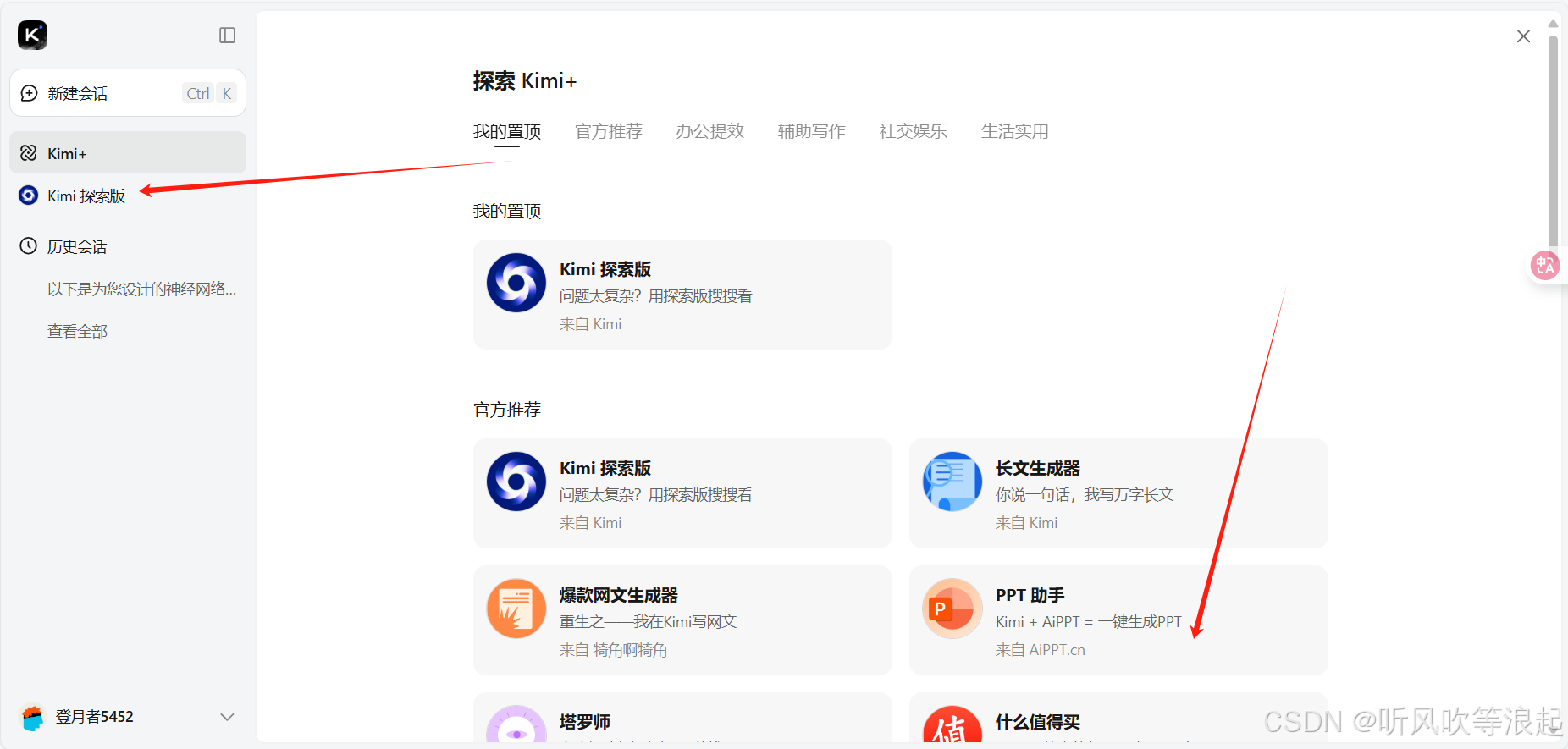1568x749 pixels.
Task: Expand the 登月者5452 account menu chevron
Action: (227, 717)
